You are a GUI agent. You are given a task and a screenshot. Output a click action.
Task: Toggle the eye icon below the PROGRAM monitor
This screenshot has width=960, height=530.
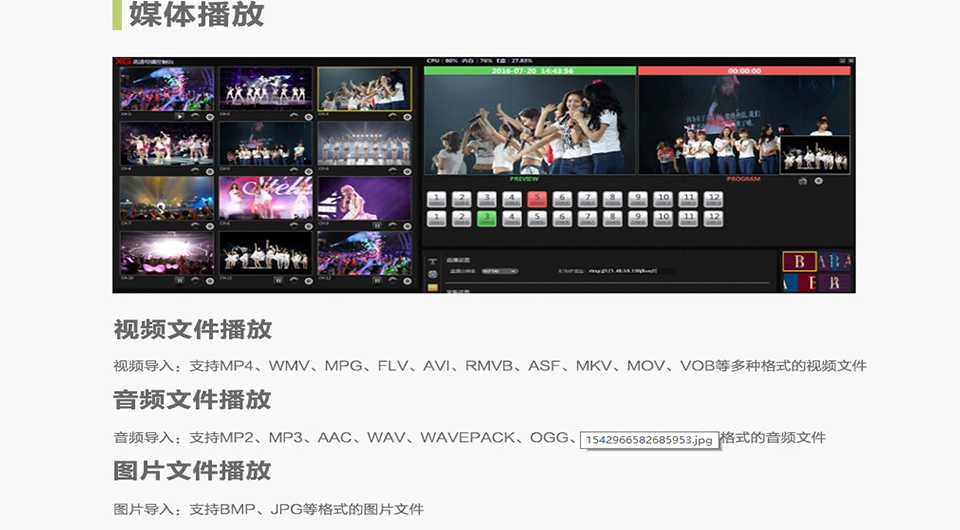click(x=819, y=181)
